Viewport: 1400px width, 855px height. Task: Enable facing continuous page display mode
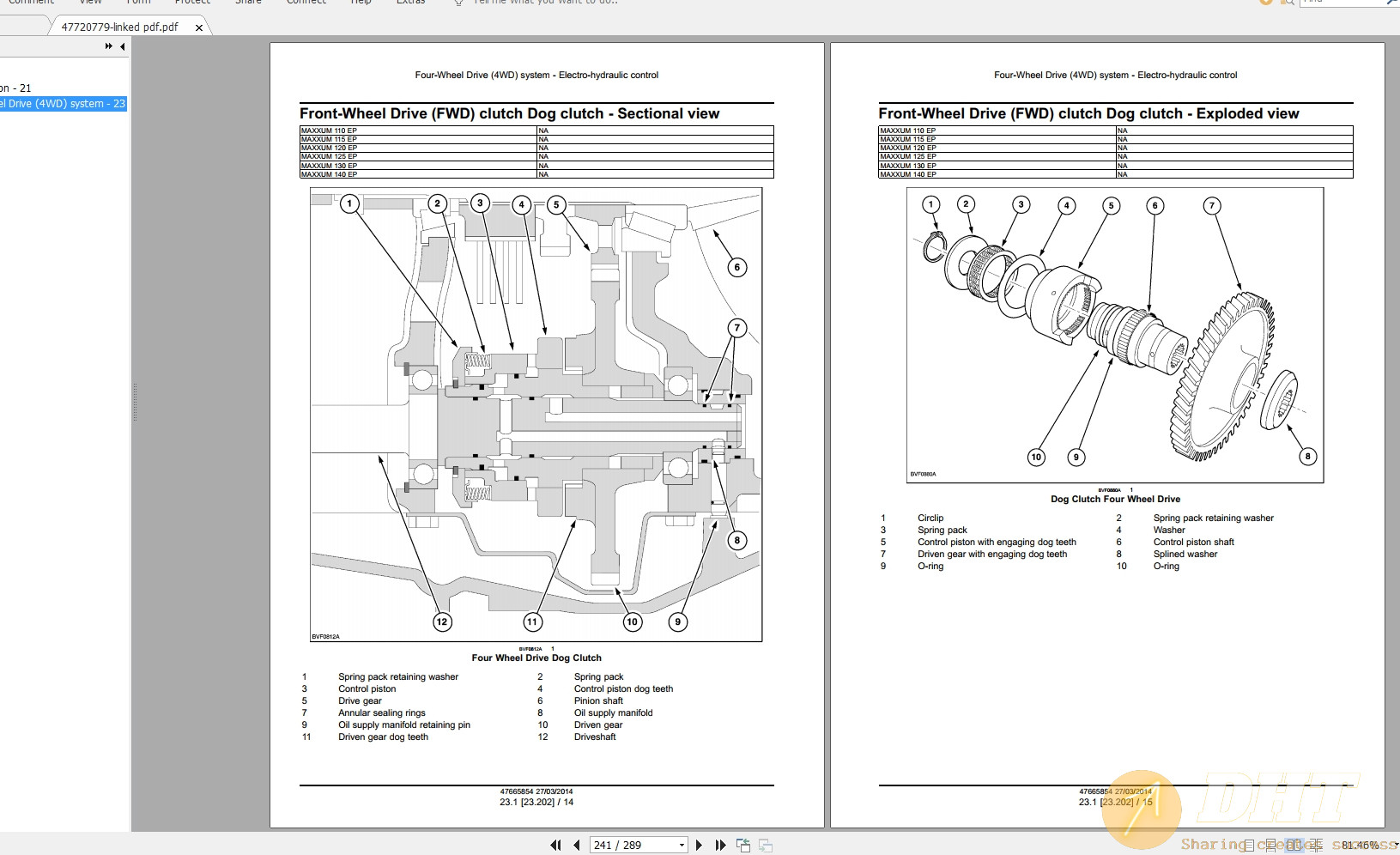(x=1318, y=844)
